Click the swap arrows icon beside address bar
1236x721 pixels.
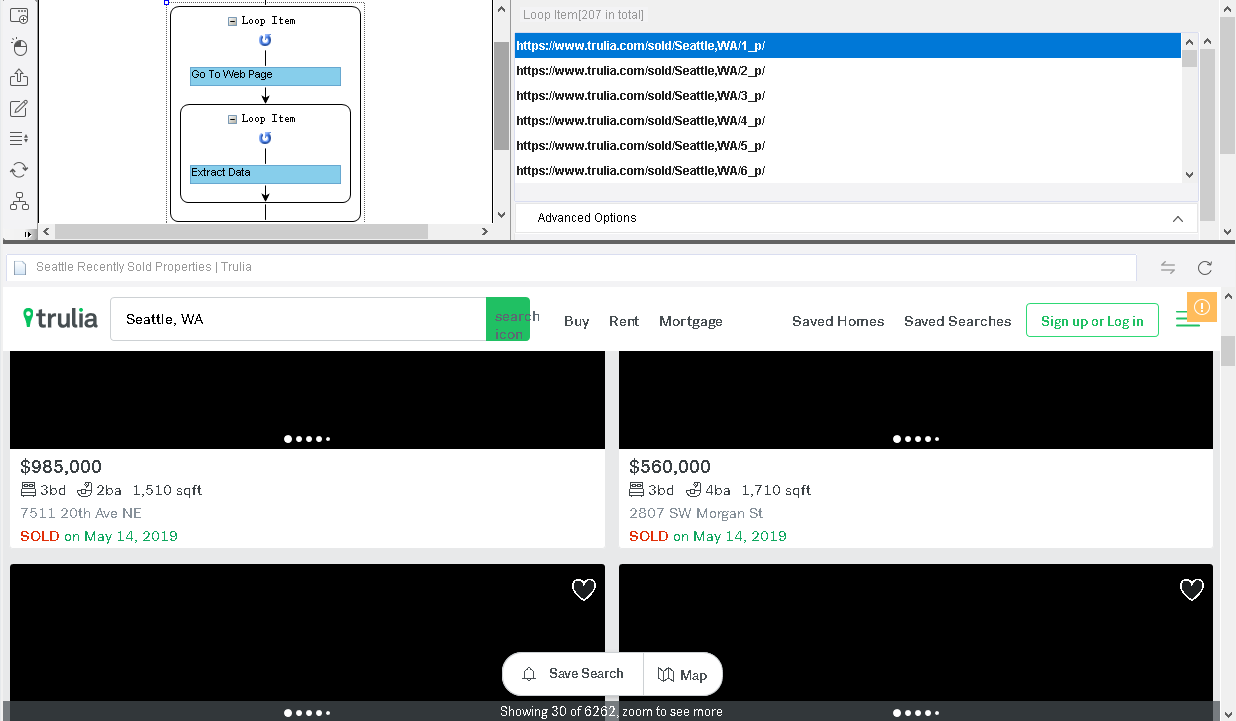[1167, 268]
